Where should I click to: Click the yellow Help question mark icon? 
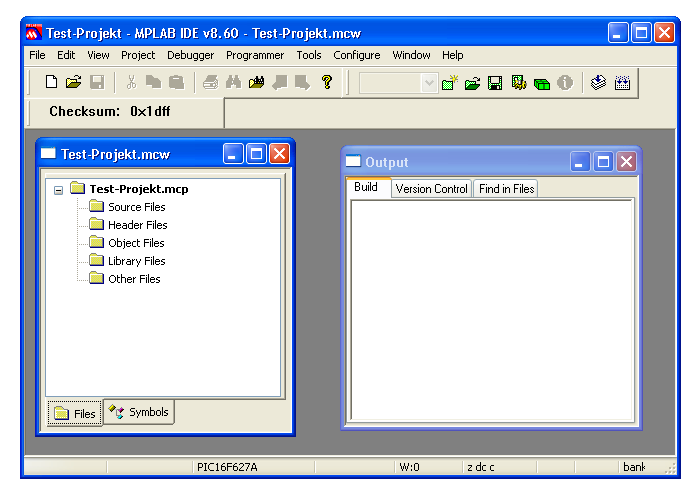(x=326, y=83)
